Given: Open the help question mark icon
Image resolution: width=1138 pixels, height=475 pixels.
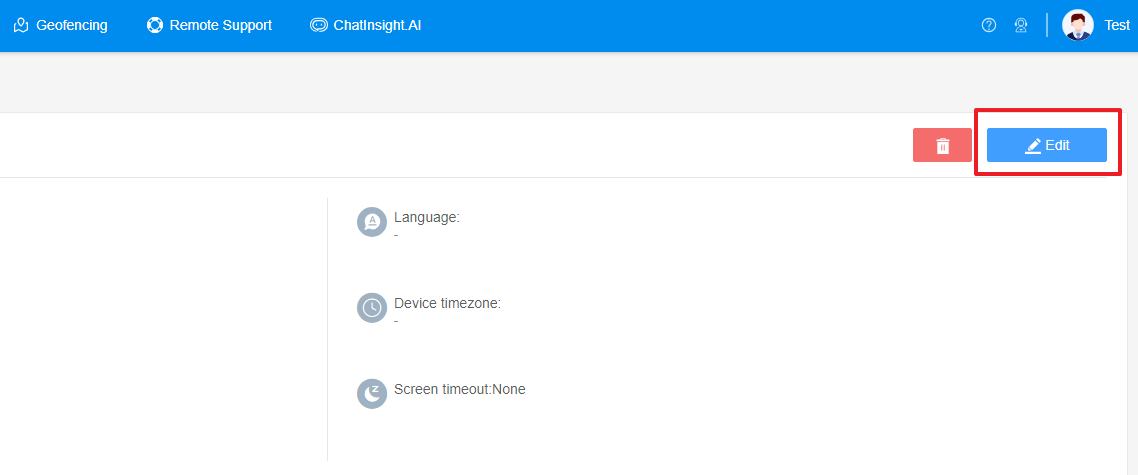Looking at the screenshot, I should 989,25.
